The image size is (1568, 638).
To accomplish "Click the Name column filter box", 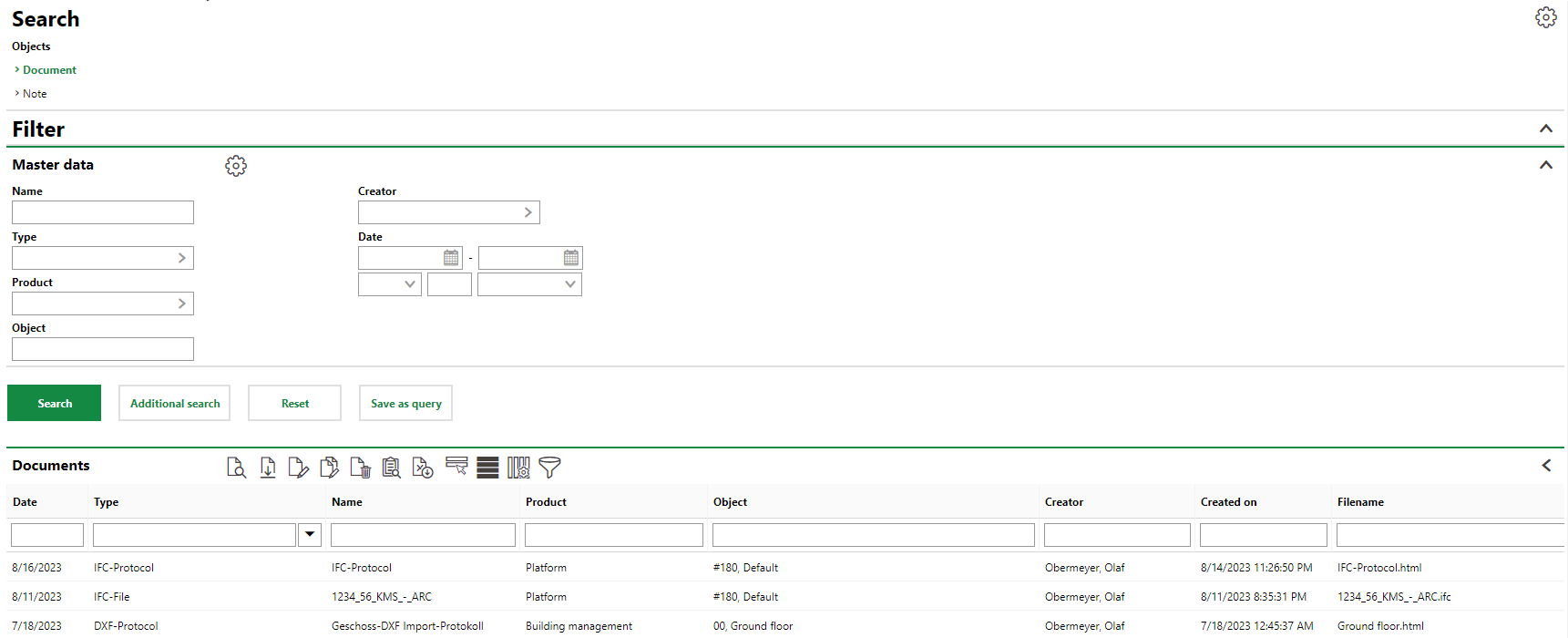I will tap(423, 535).
